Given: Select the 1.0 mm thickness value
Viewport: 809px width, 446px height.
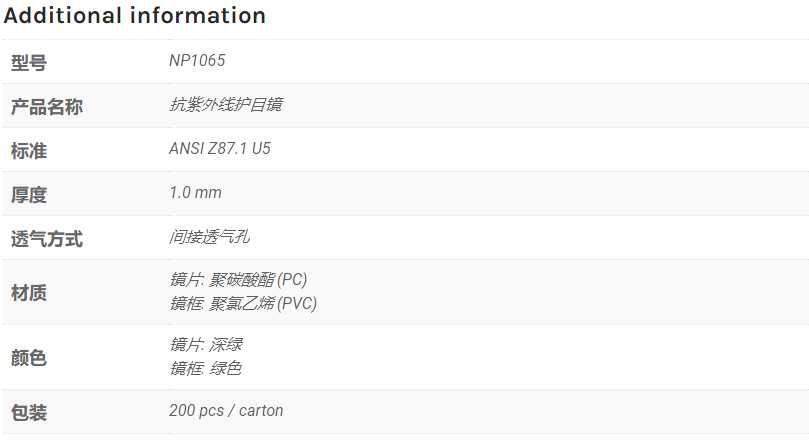Looking at the screenshot, I should pyautogui.click(x=196, y=193).
